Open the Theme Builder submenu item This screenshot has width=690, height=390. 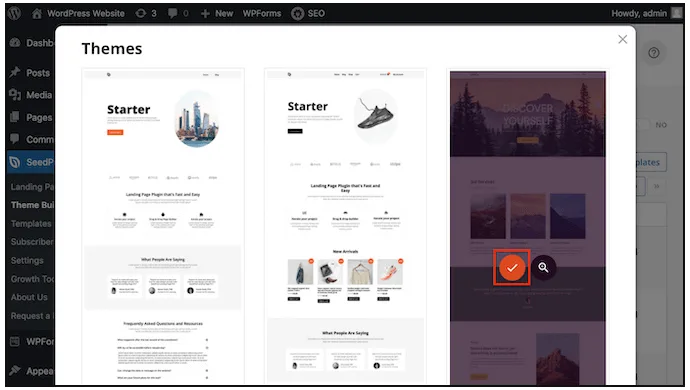33,205
